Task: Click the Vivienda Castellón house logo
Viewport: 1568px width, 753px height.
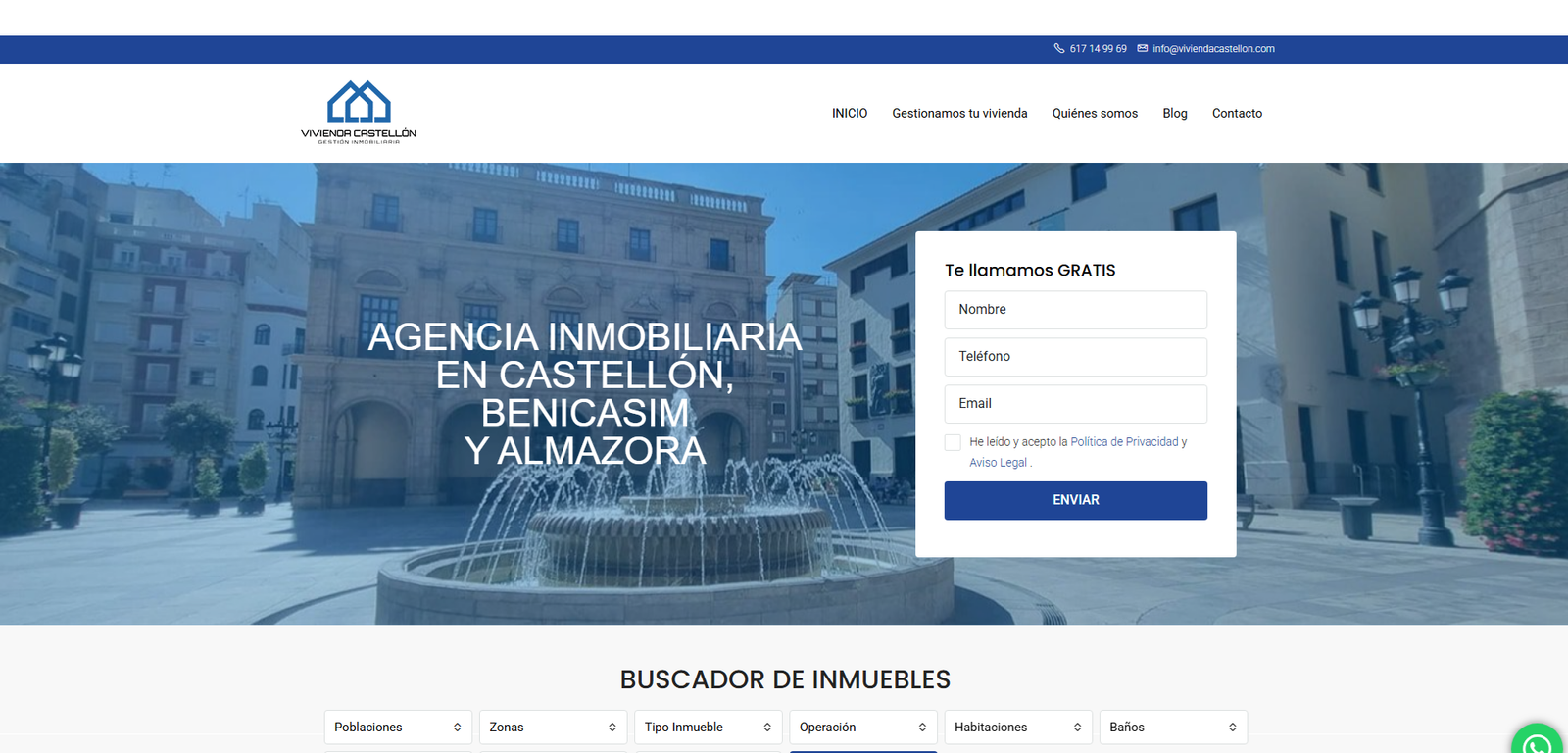Action: pos(359,112)
